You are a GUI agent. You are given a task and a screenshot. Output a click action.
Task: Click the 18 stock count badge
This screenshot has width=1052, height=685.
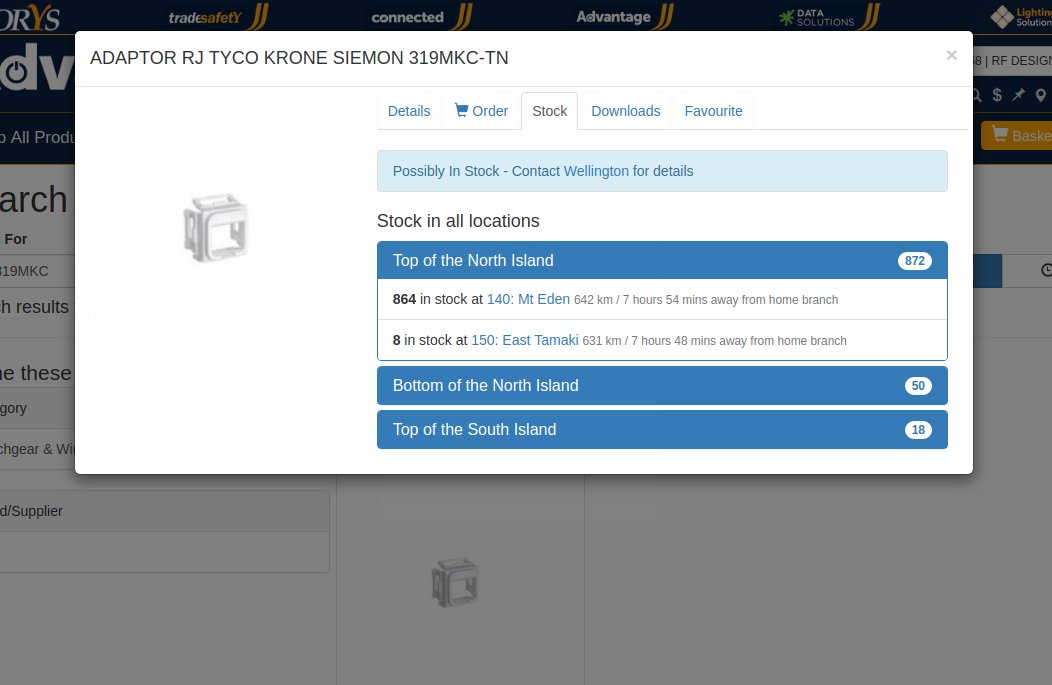click(918, 429)
